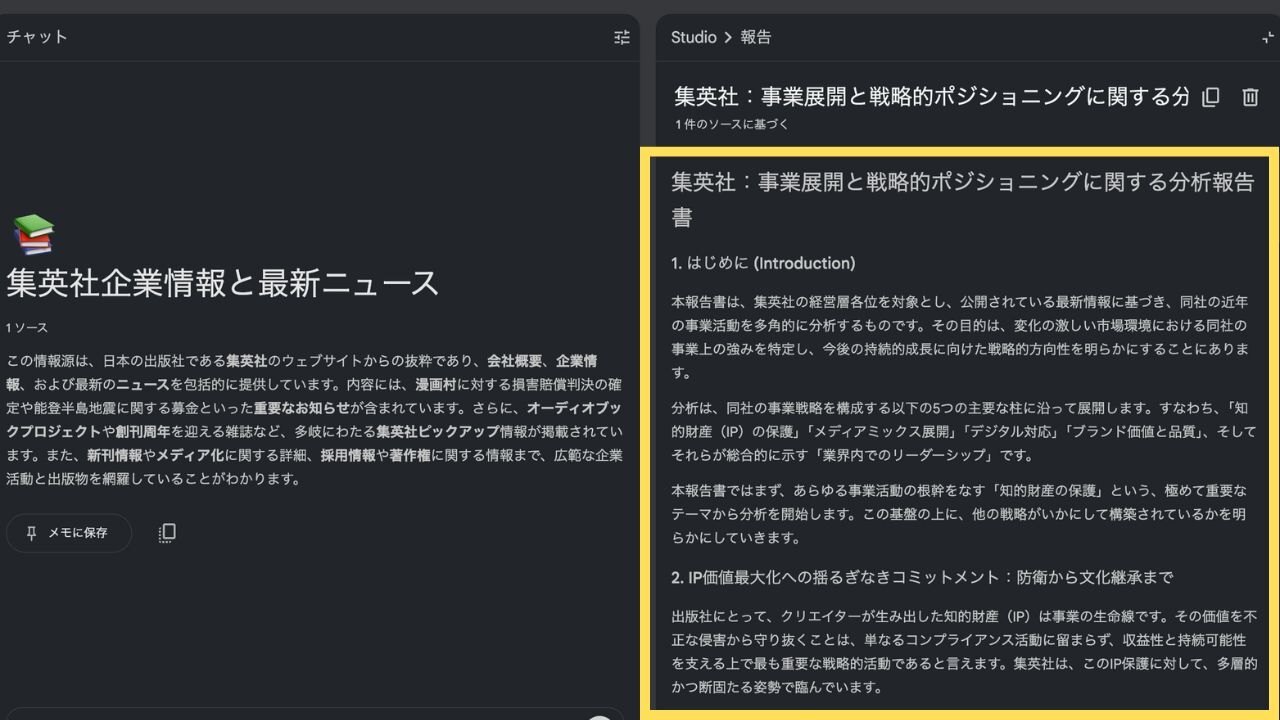Screen dimensions: 1280x720
Task: Click the paragraph starting 出版社にとって、クリエイター
Action: click(x=965, y=651)
